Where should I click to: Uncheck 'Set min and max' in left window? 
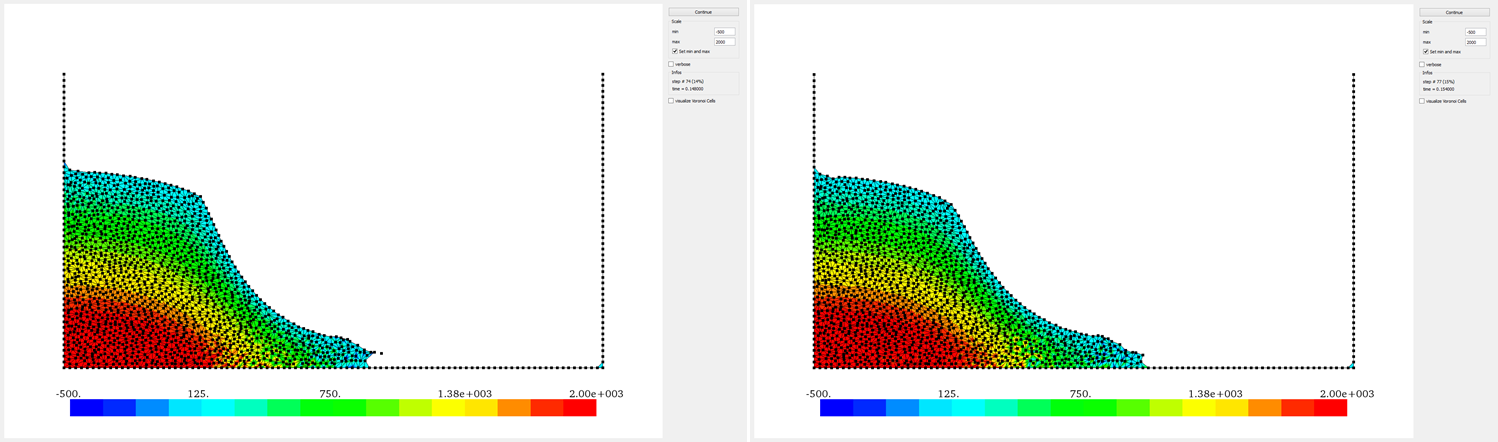pyautogui.click(x=675, y=51)
